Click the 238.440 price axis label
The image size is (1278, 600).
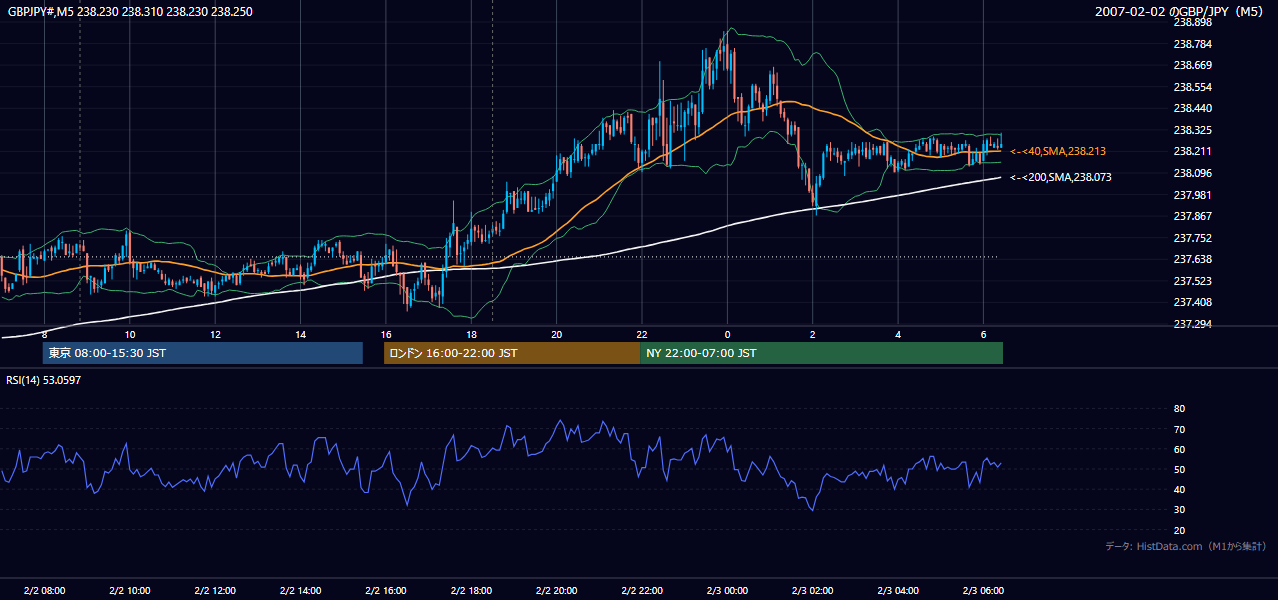point(1192,108)
